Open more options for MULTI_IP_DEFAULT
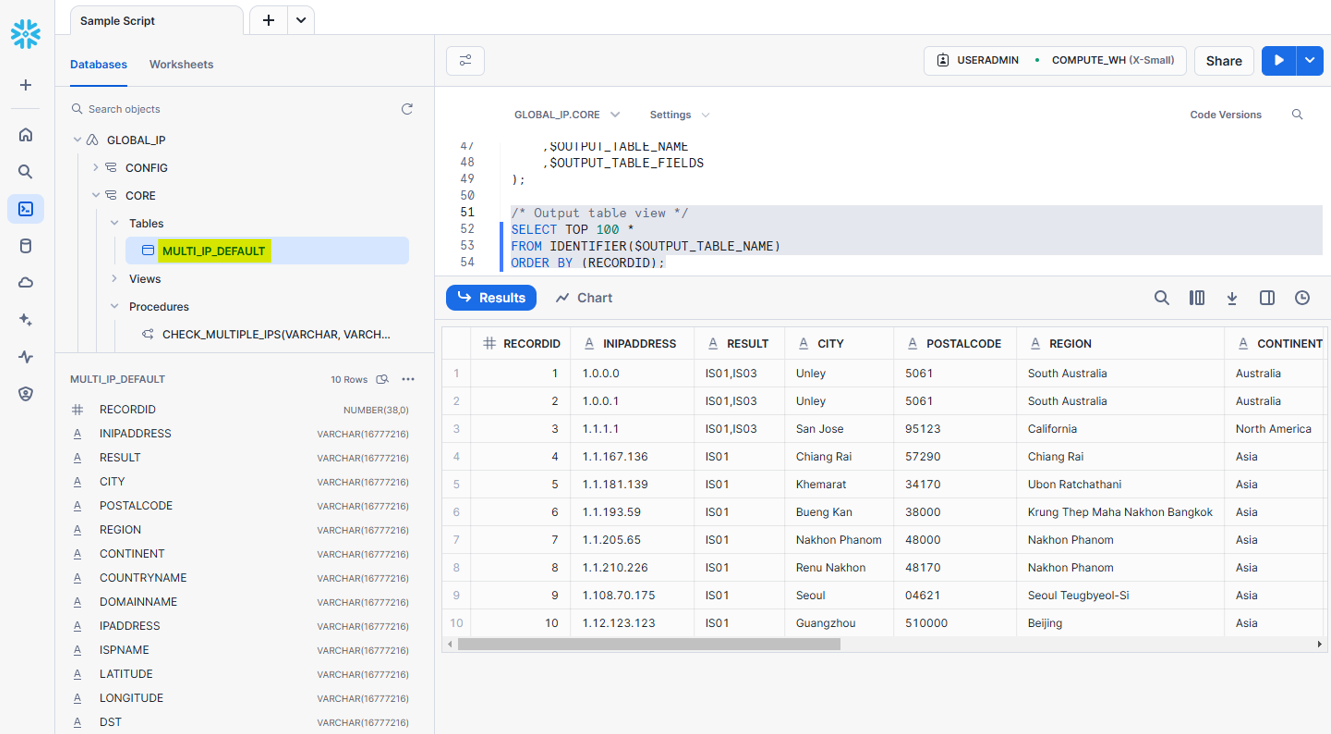This screenshot has height=734, width=1331. tap(408, 380)
